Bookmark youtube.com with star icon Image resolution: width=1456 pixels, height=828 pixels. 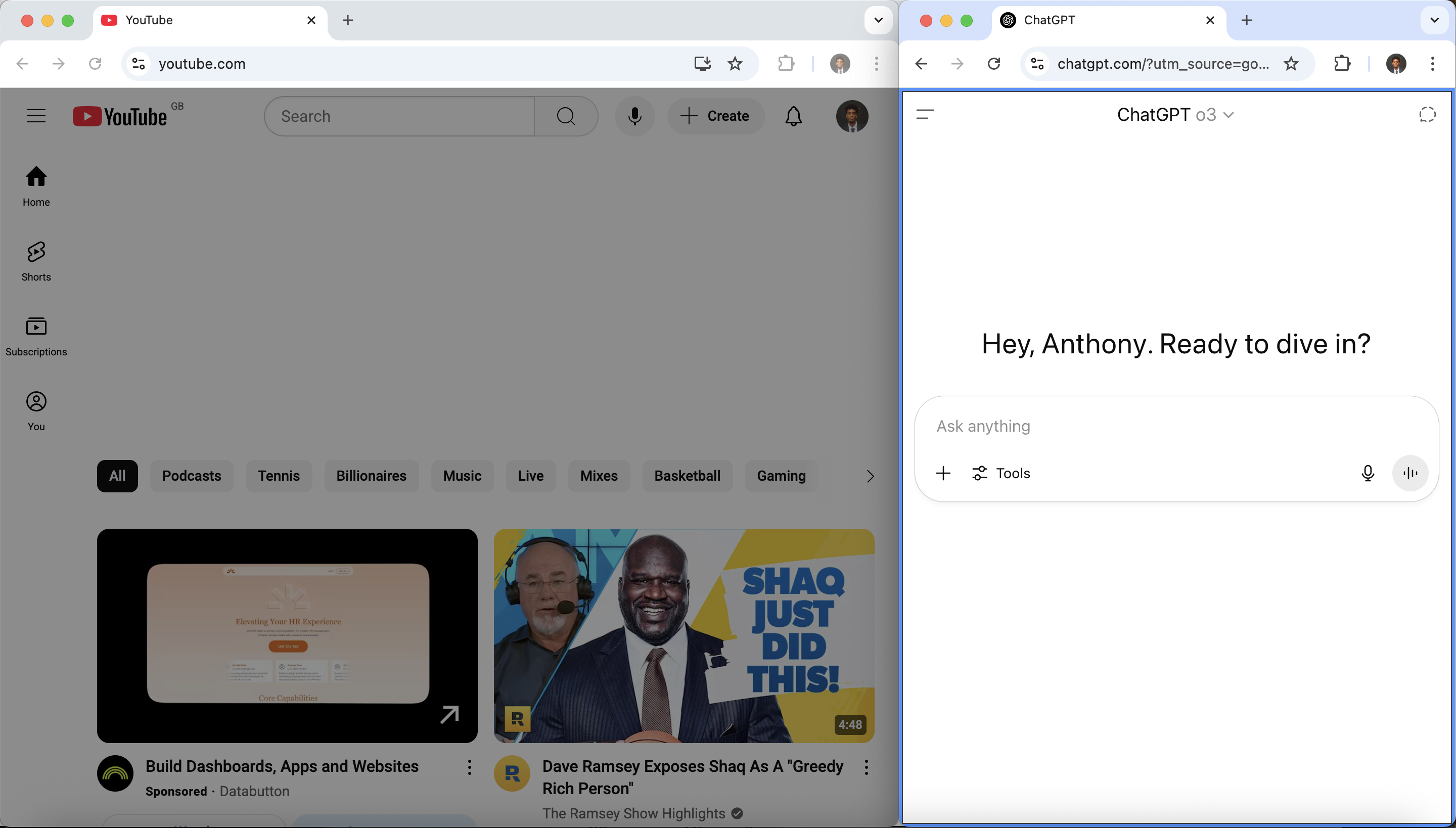point(735,63)
